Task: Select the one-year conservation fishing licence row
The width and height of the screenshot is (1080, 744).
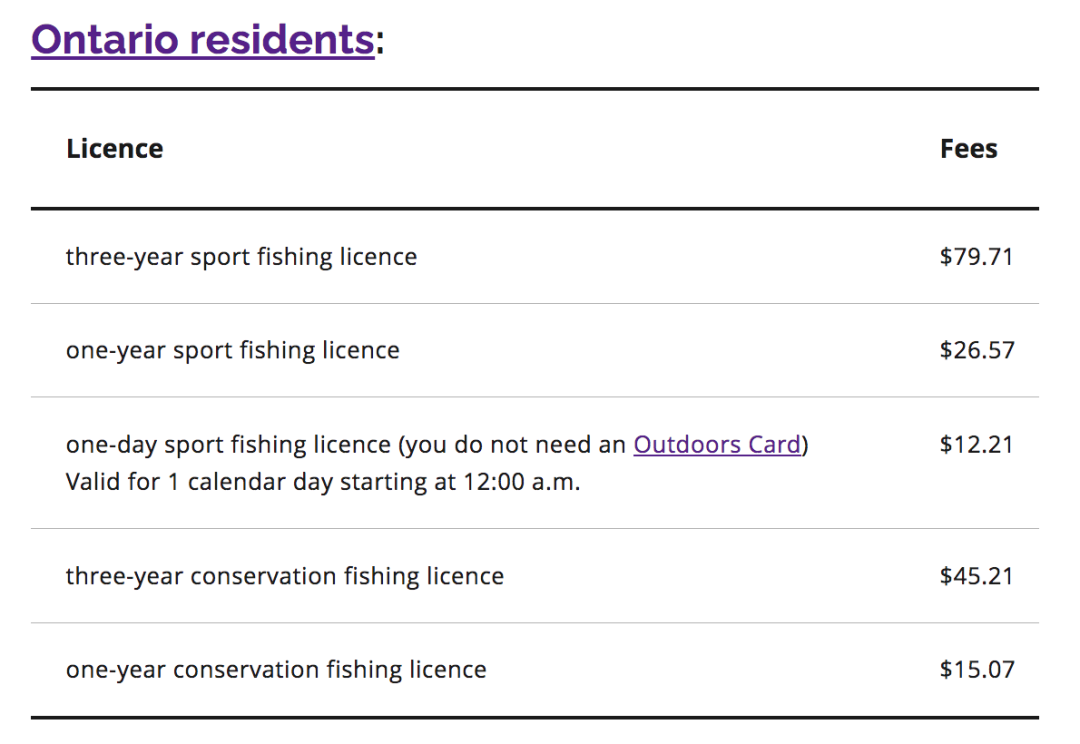Action: click(x=534, y=670)
